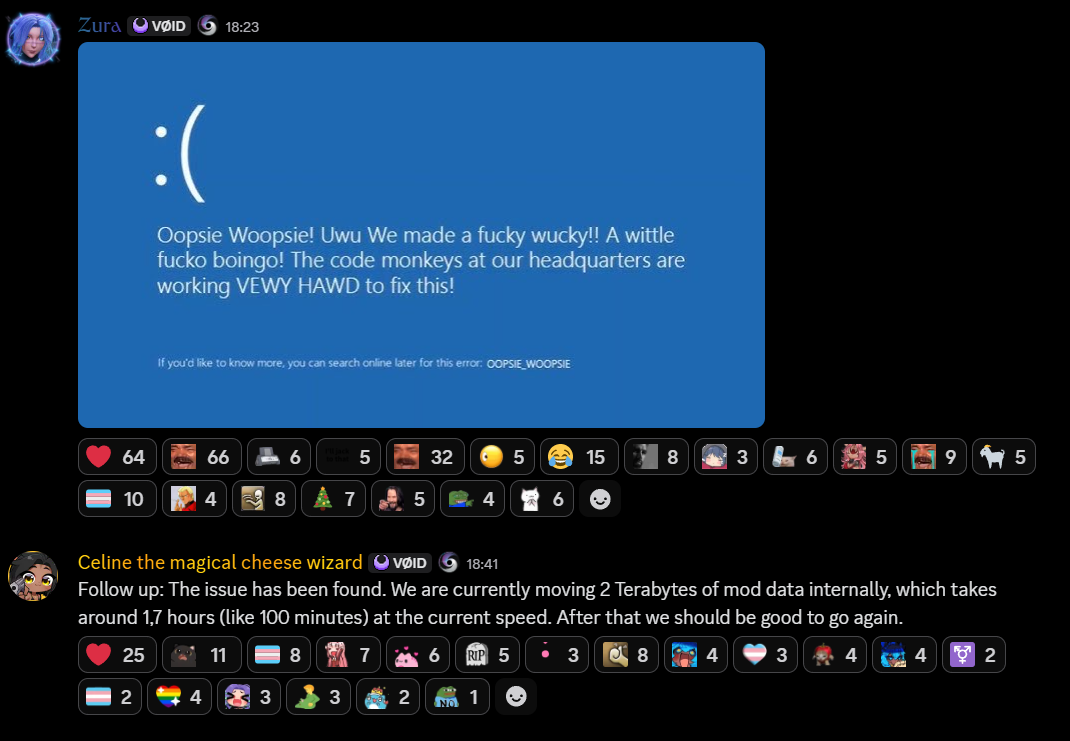Toggle the trans flag reaction showing 8

click(x=278, y=654)
